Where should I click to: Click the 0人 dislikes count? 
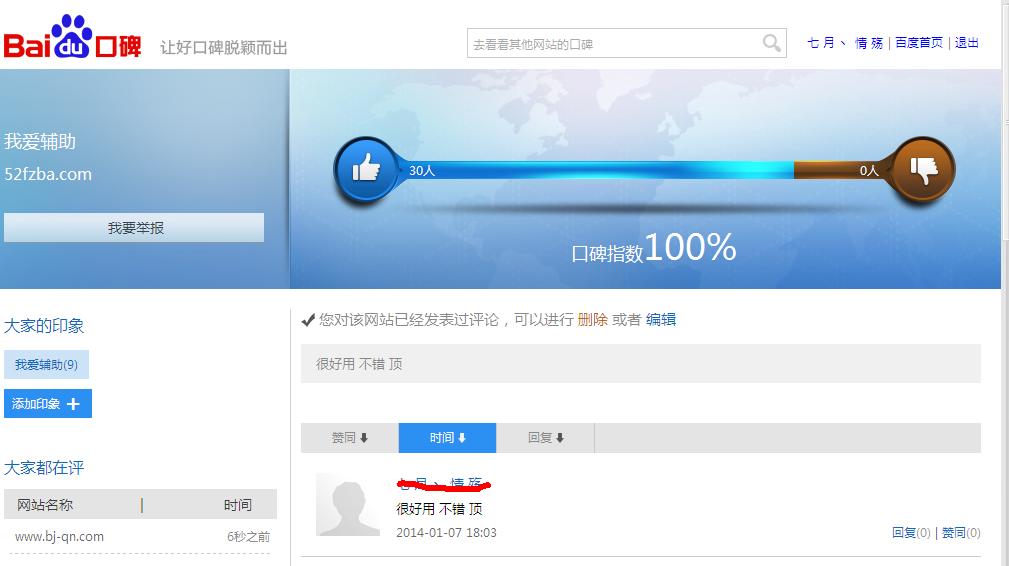[869, 170]
